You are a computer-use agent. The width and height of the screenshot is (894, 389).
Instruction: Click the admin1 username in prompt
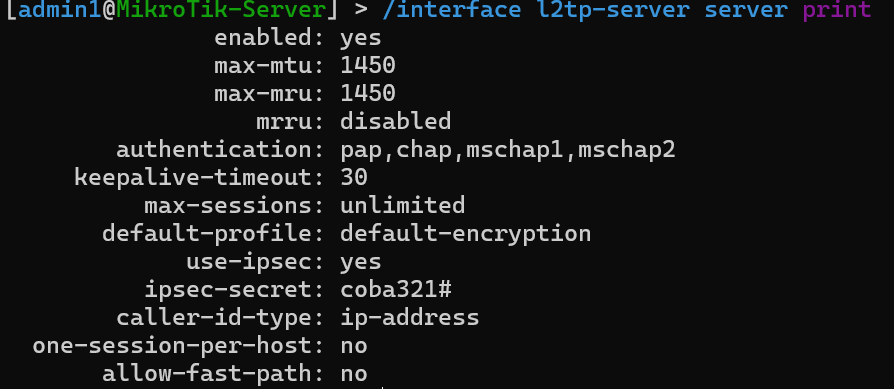(x=60, y=10)
